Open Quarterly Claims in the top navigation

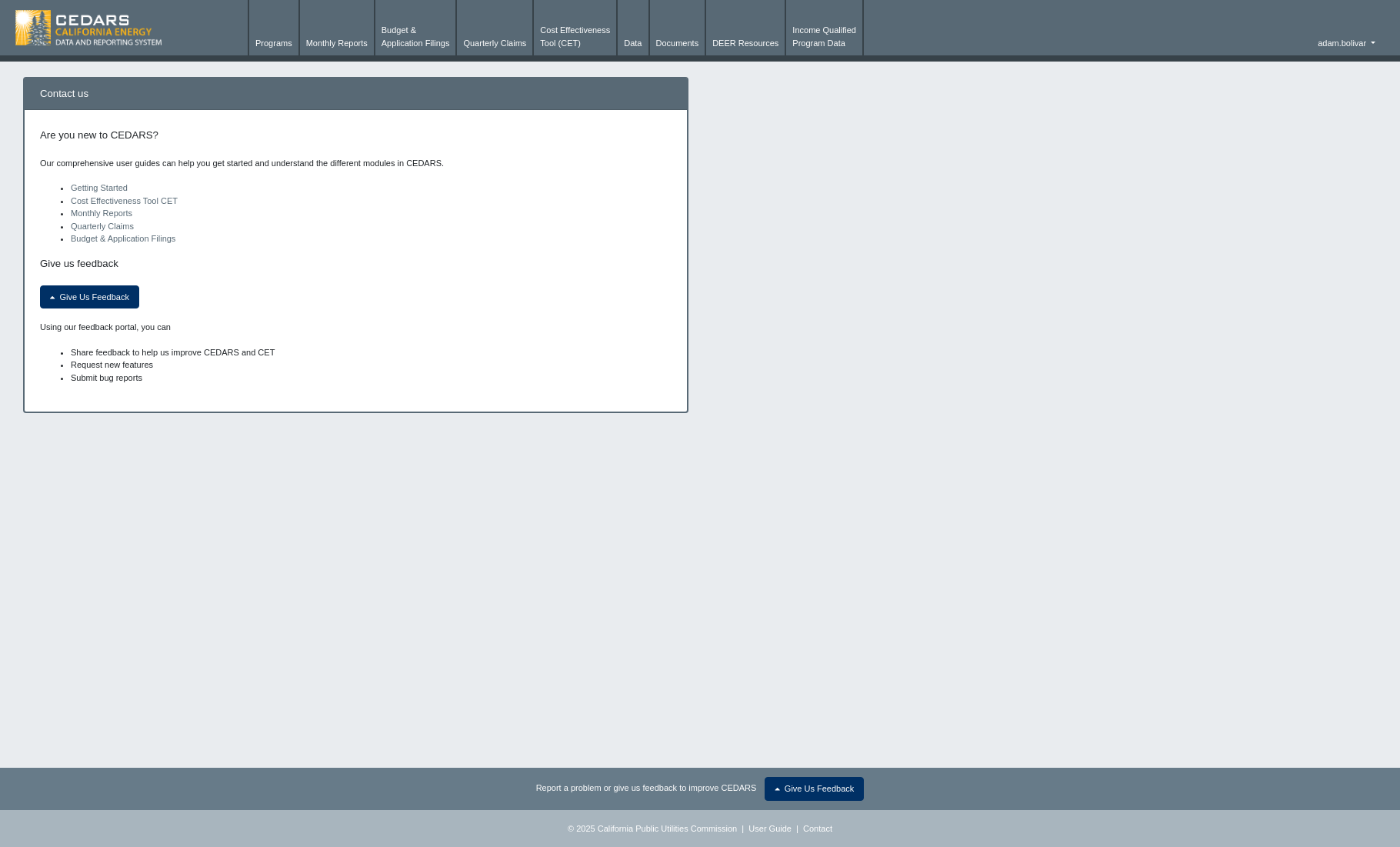tap(495, 43)
